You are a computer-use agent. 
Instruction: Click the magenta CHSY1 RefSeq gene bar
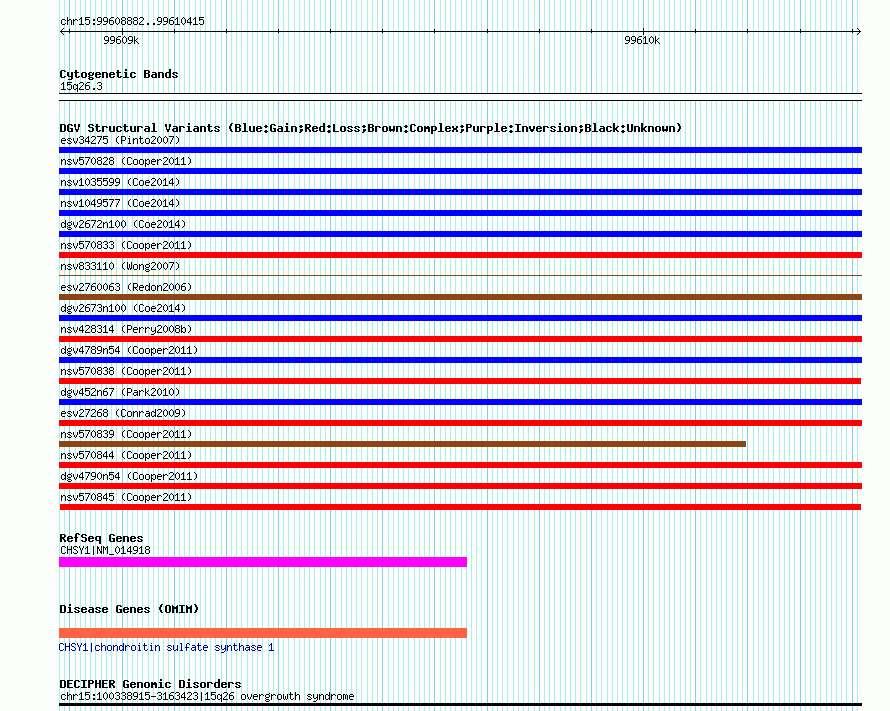263,562
